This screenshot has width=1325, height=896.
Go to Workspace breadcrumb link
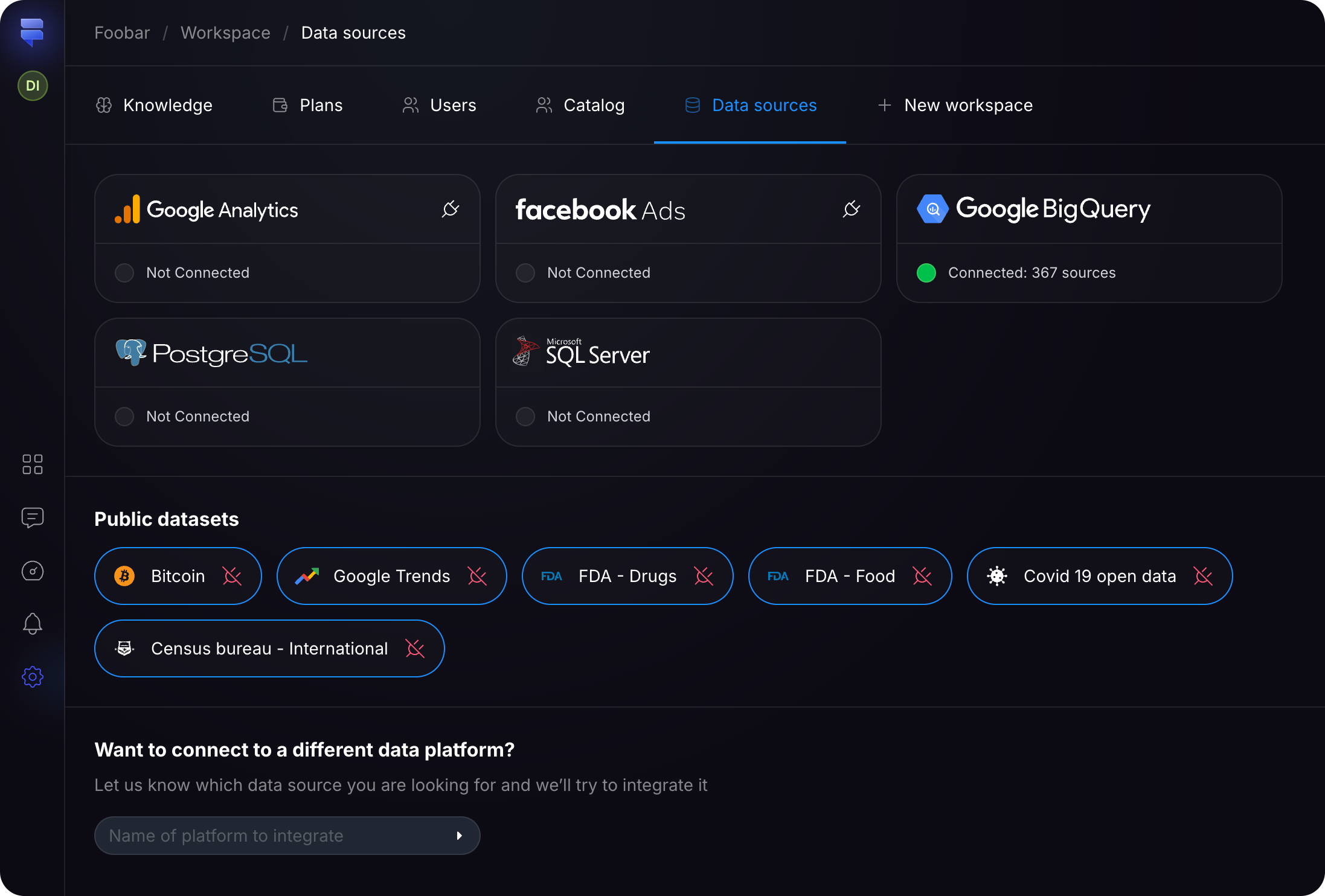coord(225,33)
